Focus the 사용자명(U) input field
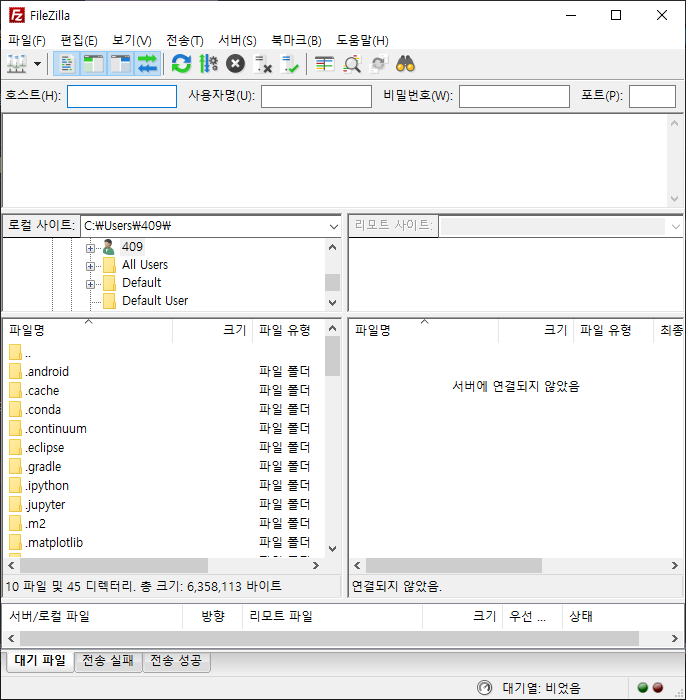This screenshot has width=686, height=700. pos(316,96)
